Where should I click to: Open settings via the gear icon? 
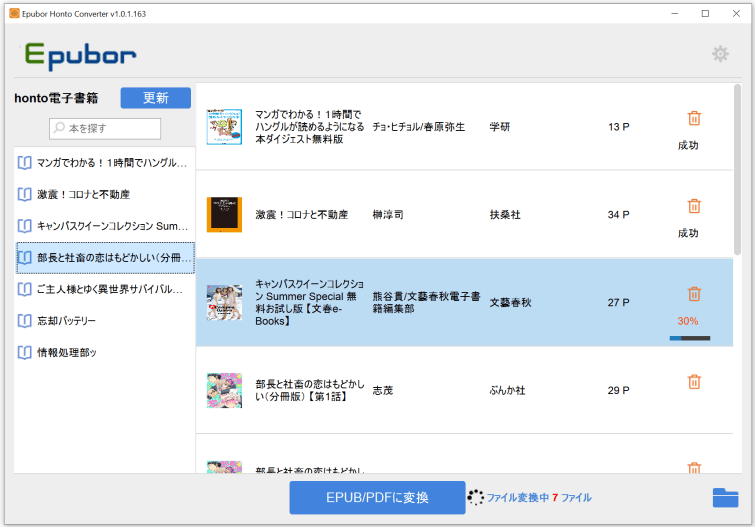point(720,53)
